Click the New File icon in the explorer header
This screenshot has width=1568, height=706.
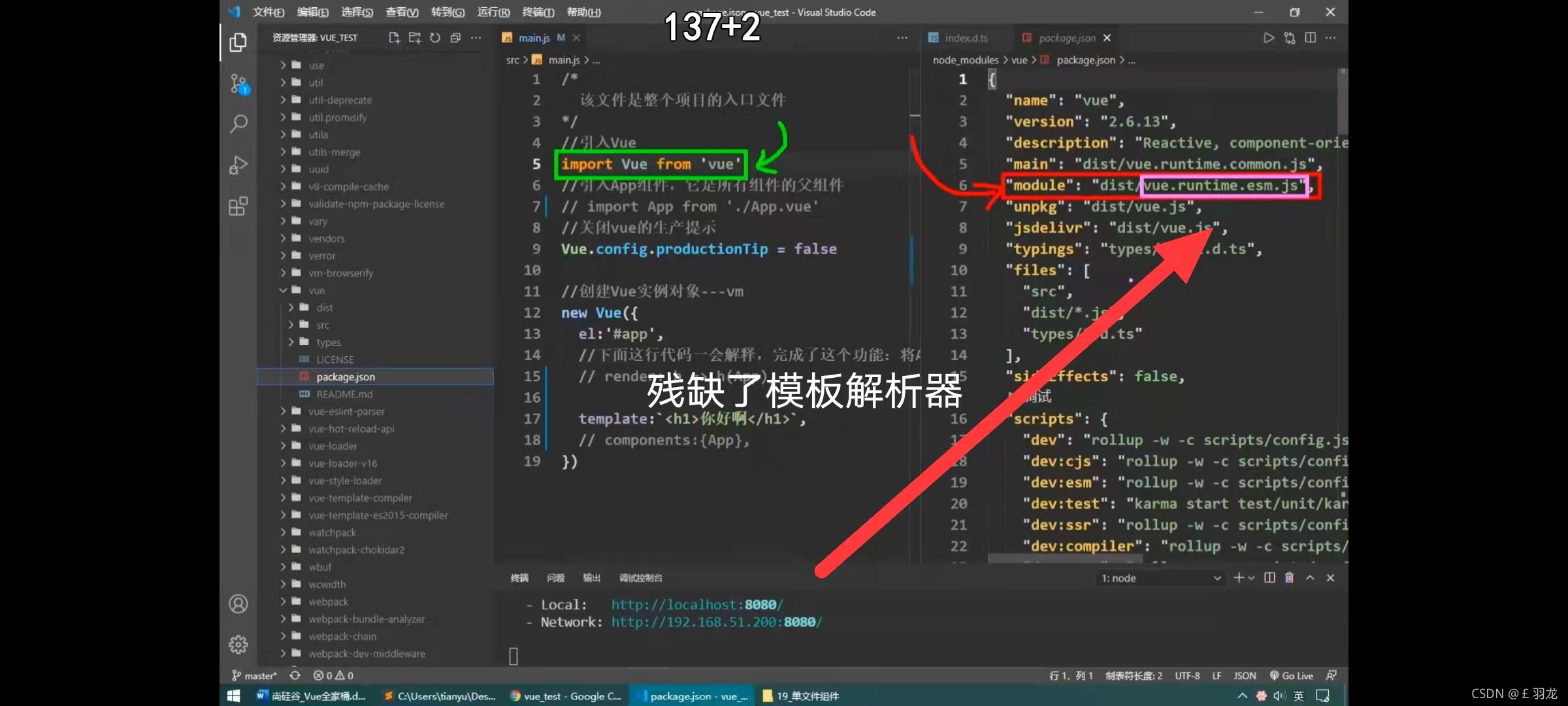pos(394,38)
